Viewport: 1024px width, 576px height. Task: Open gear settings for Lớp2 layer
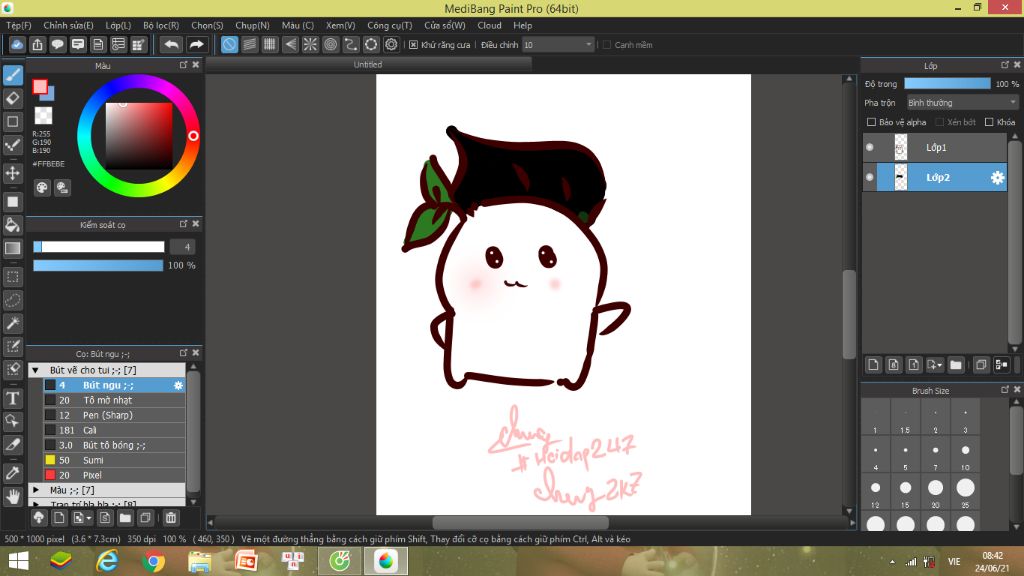tap(997, 178)
